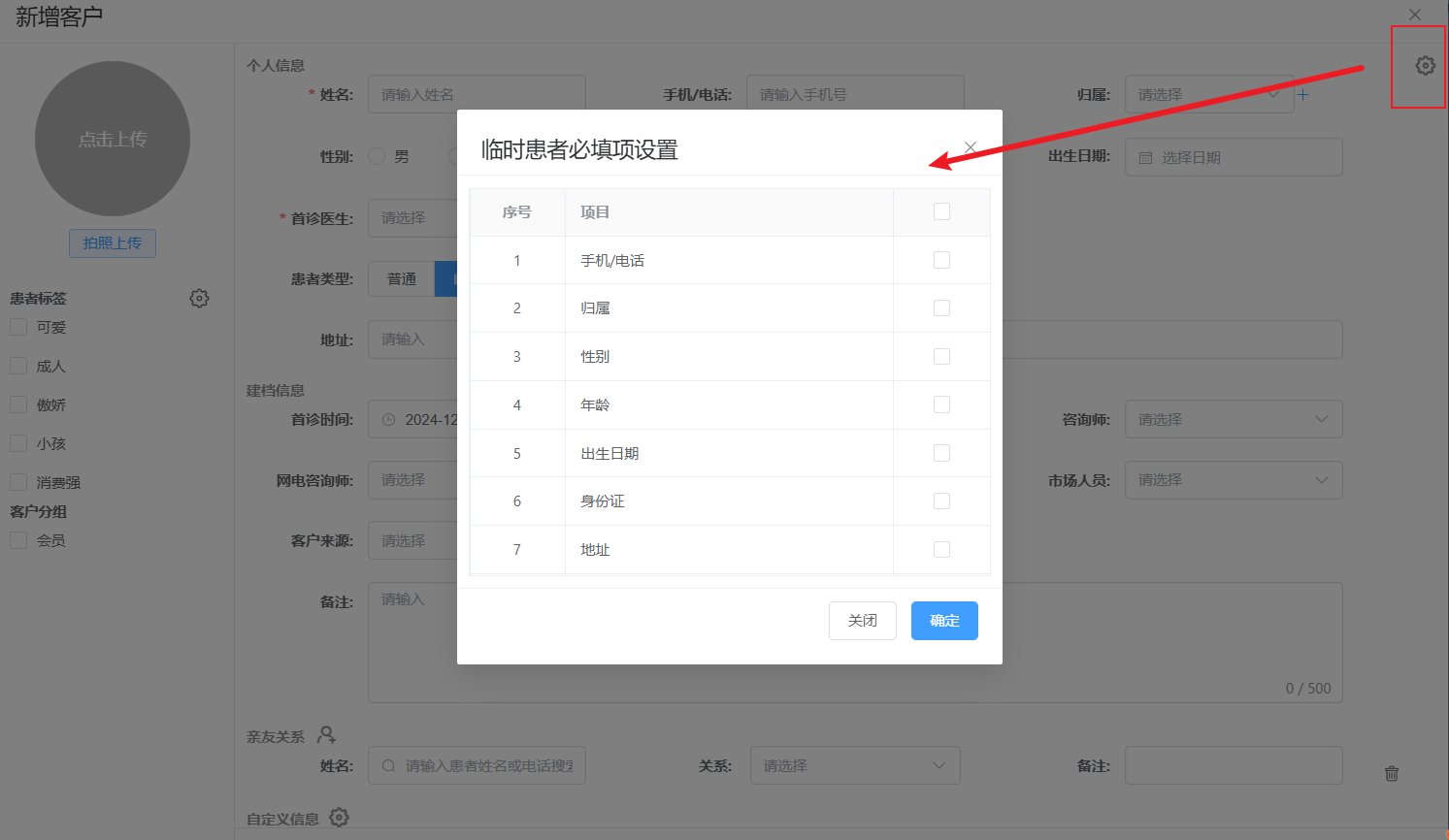Click the 身份证 row text
Viewport: 1449px width, 840px height.
tap(603, 501)
